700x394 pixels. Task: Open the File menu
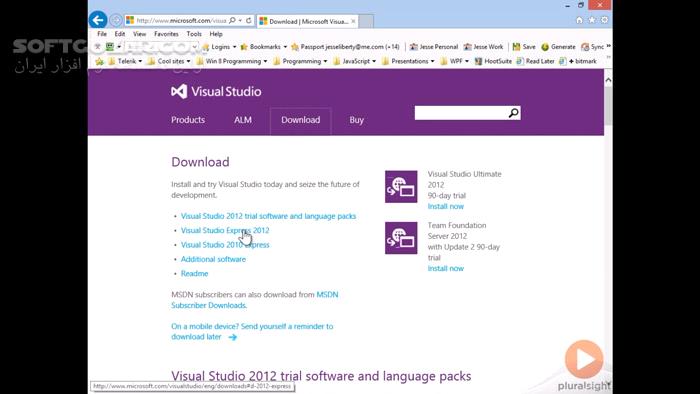(x=102, y=34)
